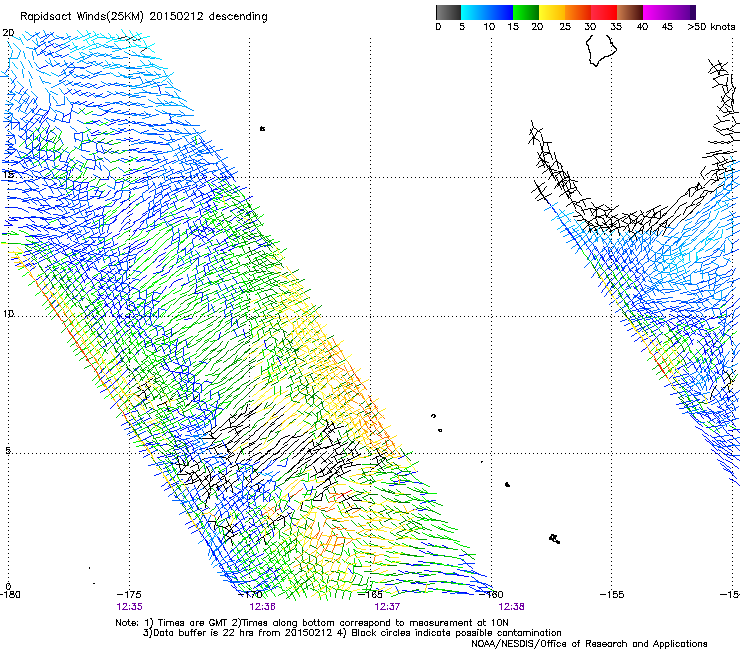The width and height of the screenshot is (740, 650).
Task: Click the '>50 knots' legend label
Action: pos(711,27)
